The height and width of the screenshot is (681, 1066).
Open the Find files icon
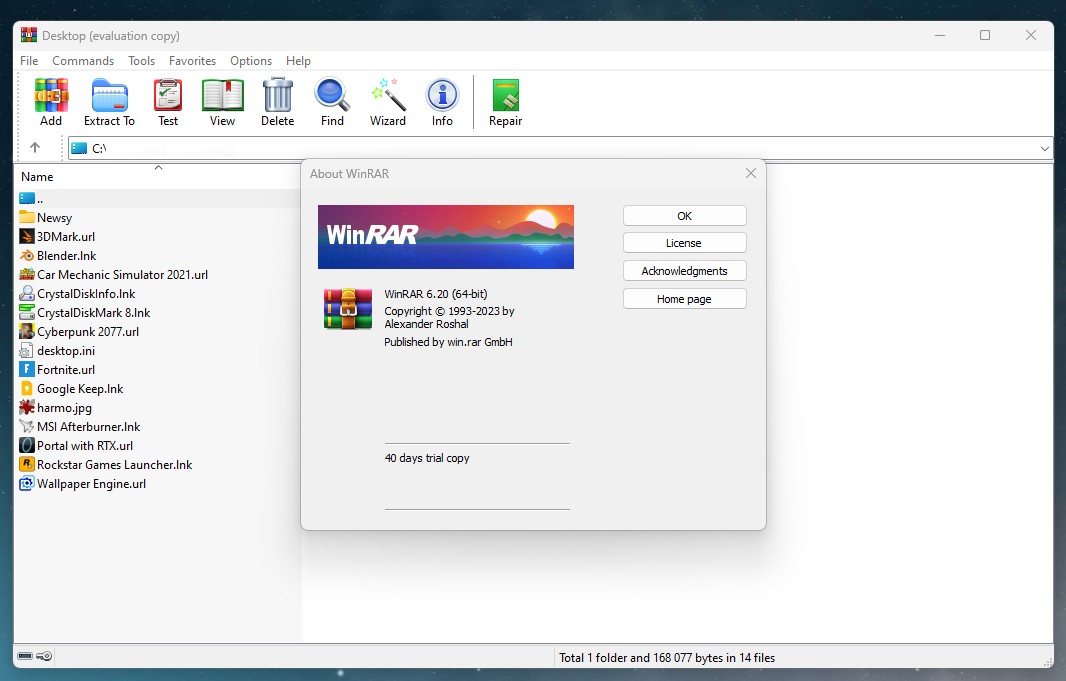[x=331, y=100]
